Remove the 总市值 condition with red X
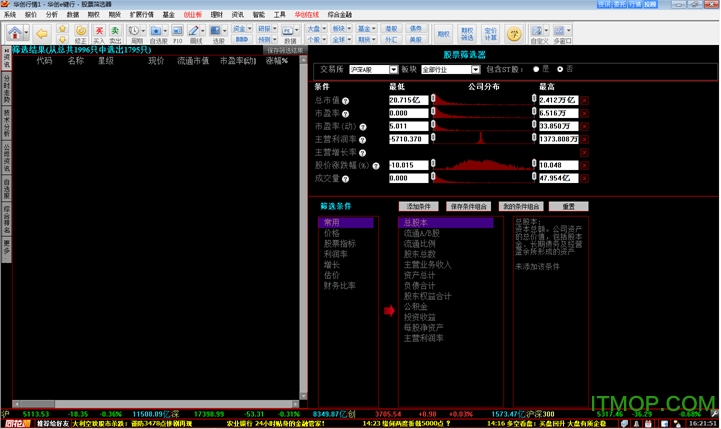The image size is (721, 429). (584, 100)
